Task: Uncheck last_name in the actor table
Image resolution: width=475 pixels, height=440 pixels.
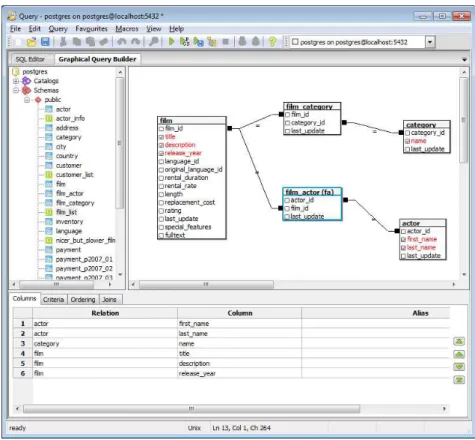Action: [x=403, y=248]
